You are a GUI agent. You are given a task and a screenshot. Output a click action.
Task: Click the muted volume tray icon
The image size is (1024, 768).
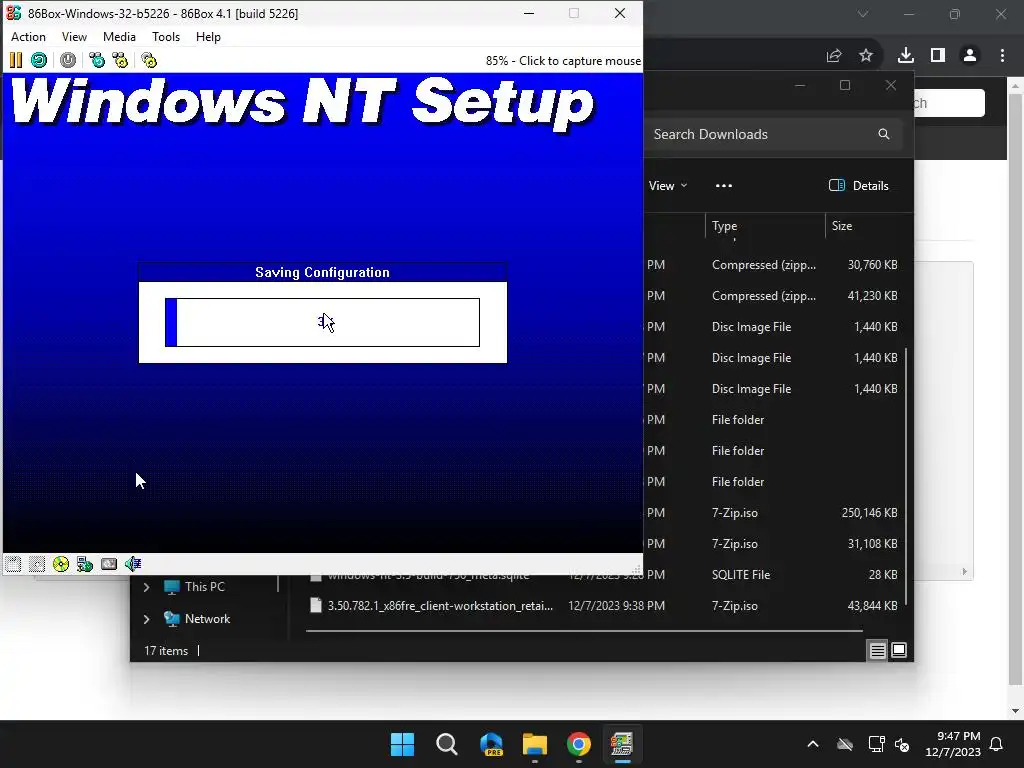pyautogui.click(x=903, y=744)
